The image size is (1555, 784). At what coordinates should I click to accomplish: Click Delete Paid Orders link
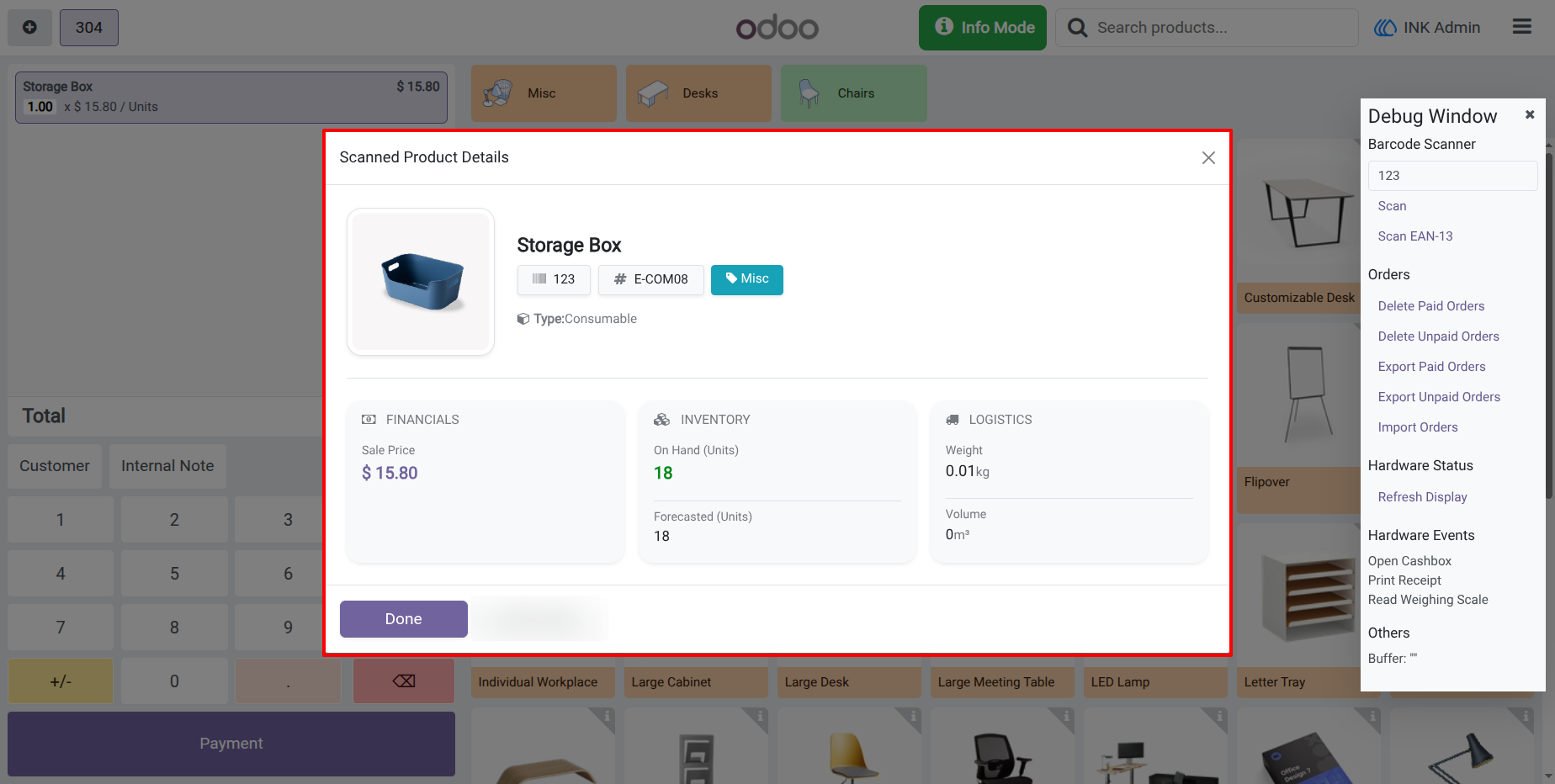(x=1431, y=306)
